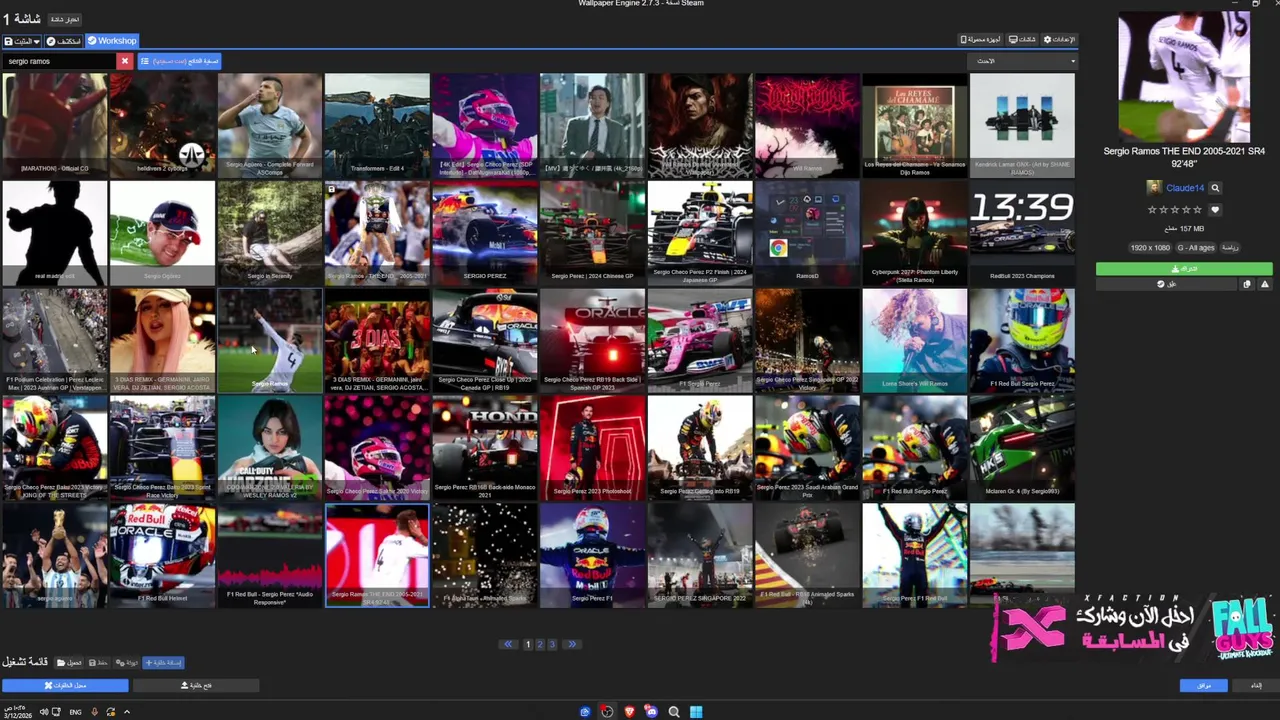
Task: Go to results page 3
Action: click(552, 645)
